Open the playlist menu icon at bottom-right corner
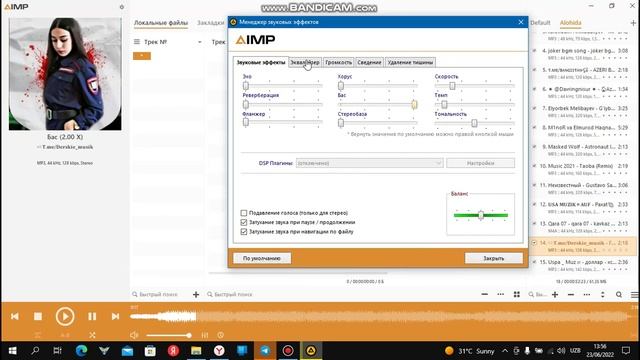Screen dimensions: 640x360 pos(634,294)
